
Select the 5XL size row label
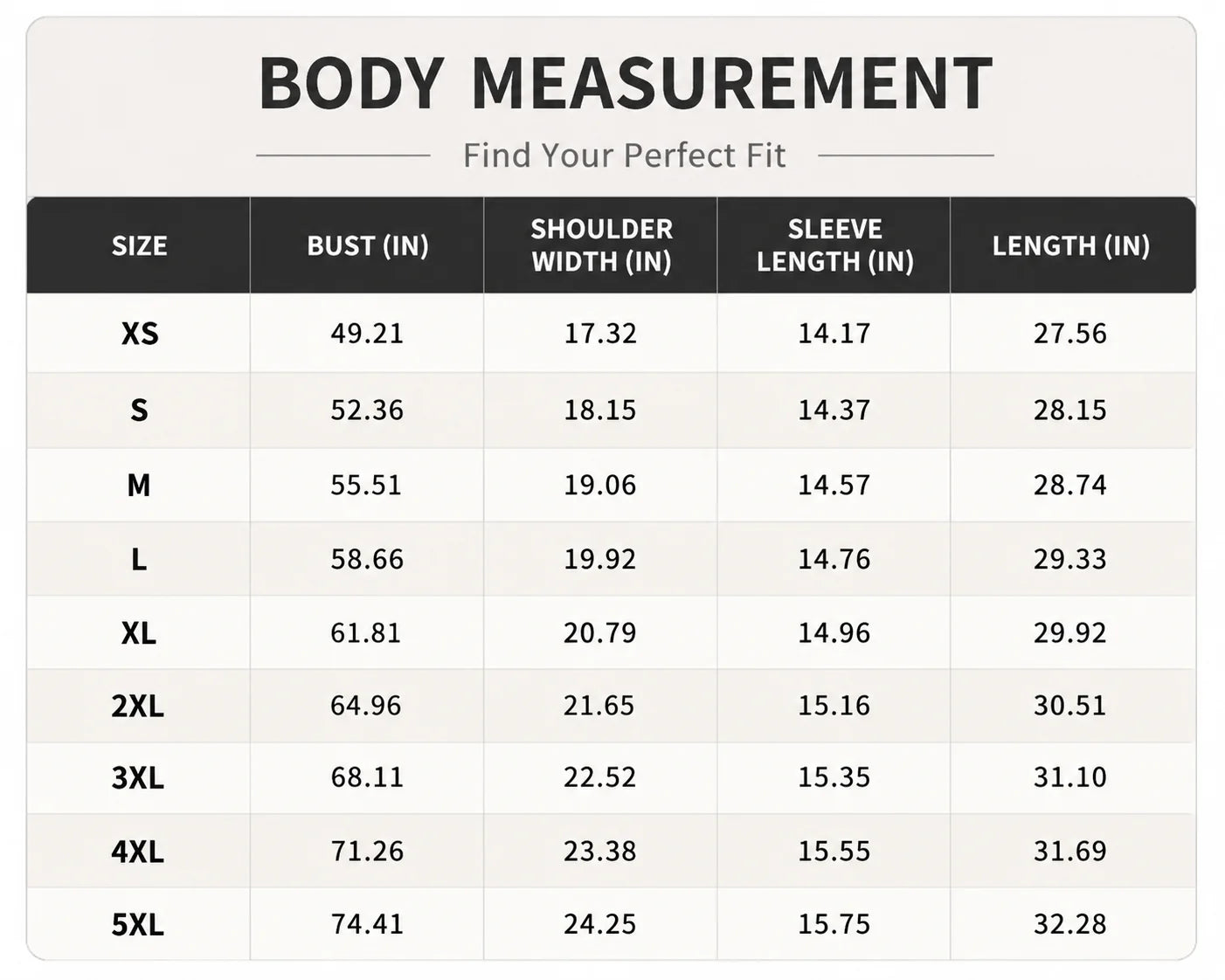click(x=138, y=924)
